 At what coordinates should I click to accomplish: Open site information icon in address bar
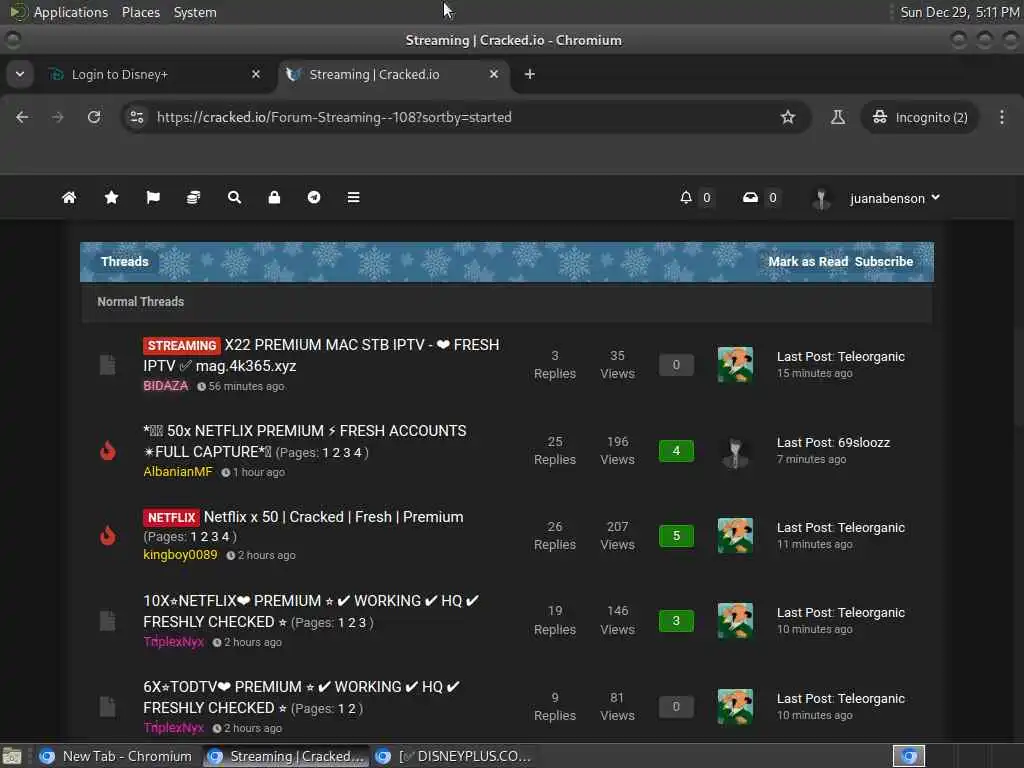point(136,117)
